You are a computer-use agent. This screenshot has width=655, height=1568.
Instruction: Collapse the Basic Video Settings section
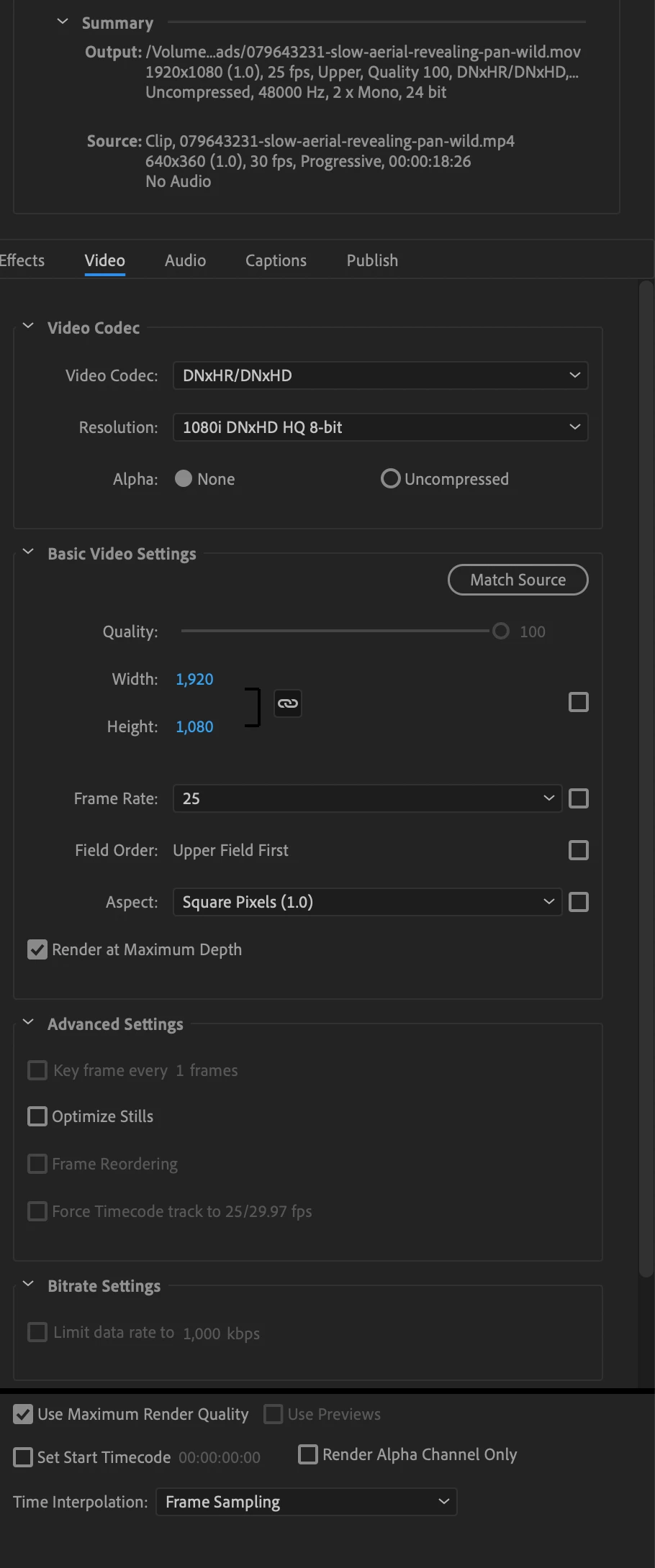tap(28, 552)
